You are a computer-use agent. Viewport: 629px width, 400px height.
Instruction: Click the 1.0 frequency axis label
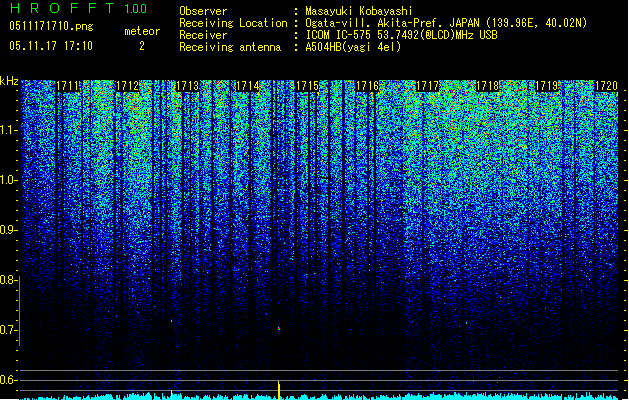[x=8, y=180]
